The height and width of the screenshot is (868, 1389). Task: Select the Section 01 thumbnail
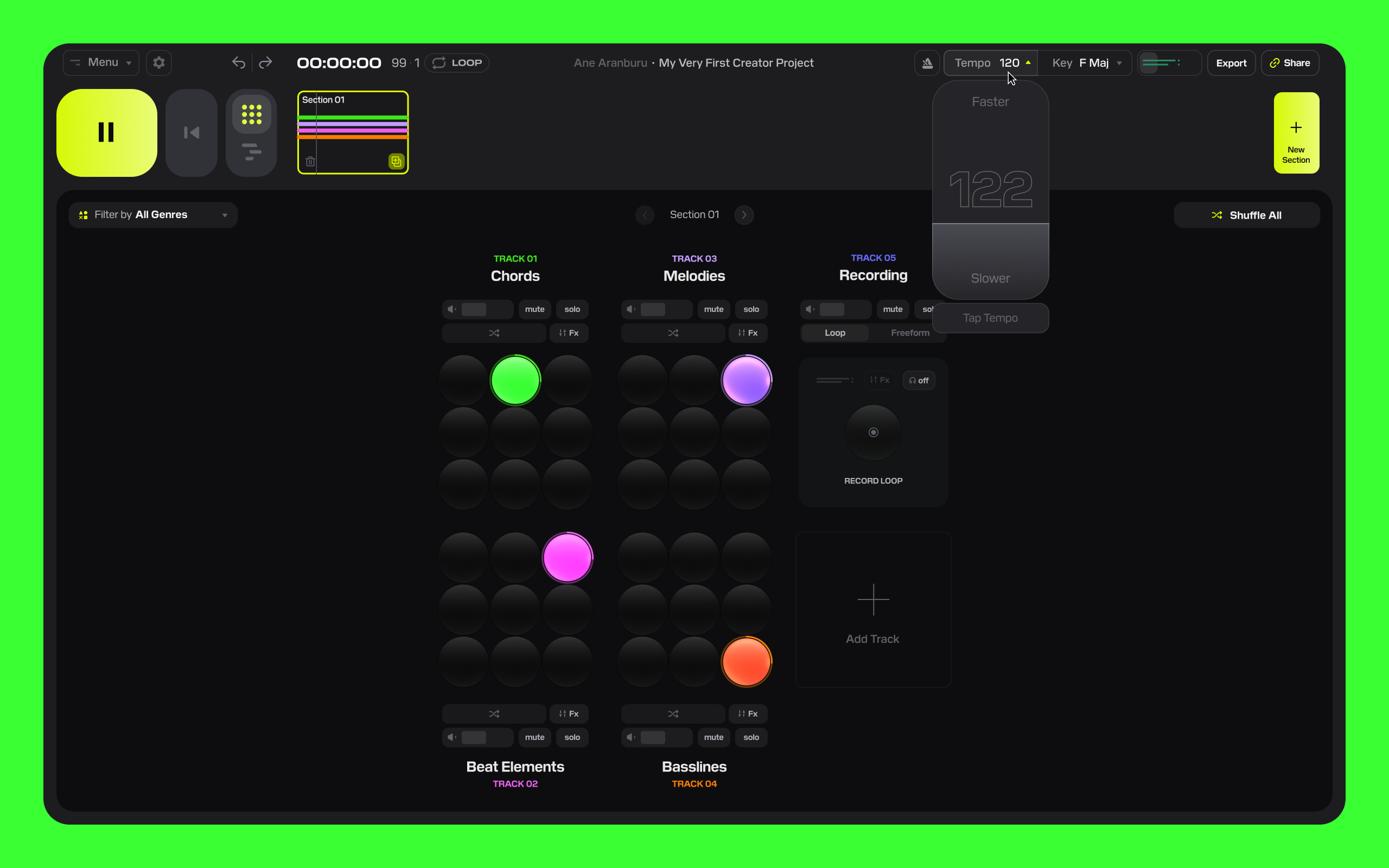tap(353, 132)
